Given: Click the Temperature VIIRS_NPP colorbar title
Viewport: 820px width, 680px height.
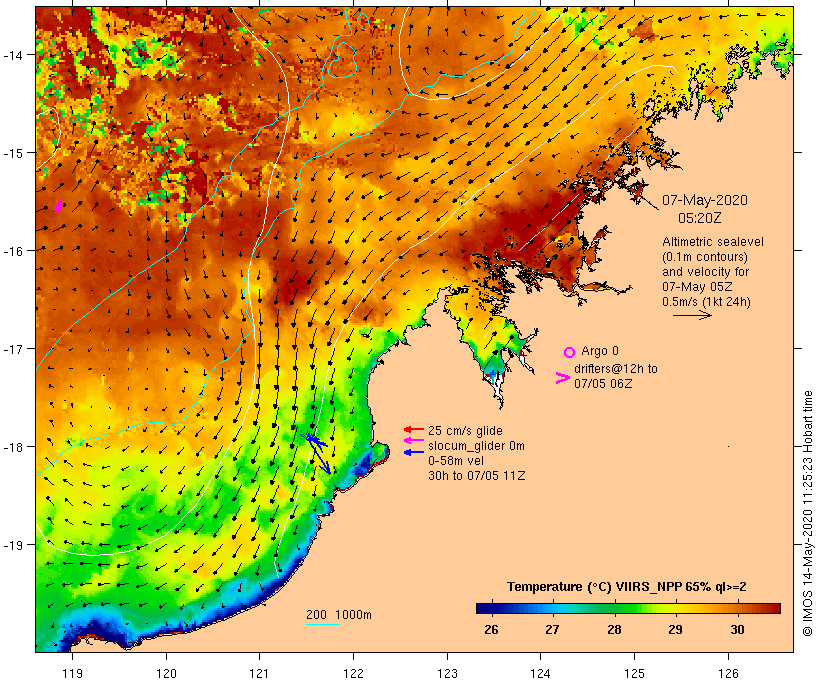Looking at the screenshot, I should (x=627, y=587).
